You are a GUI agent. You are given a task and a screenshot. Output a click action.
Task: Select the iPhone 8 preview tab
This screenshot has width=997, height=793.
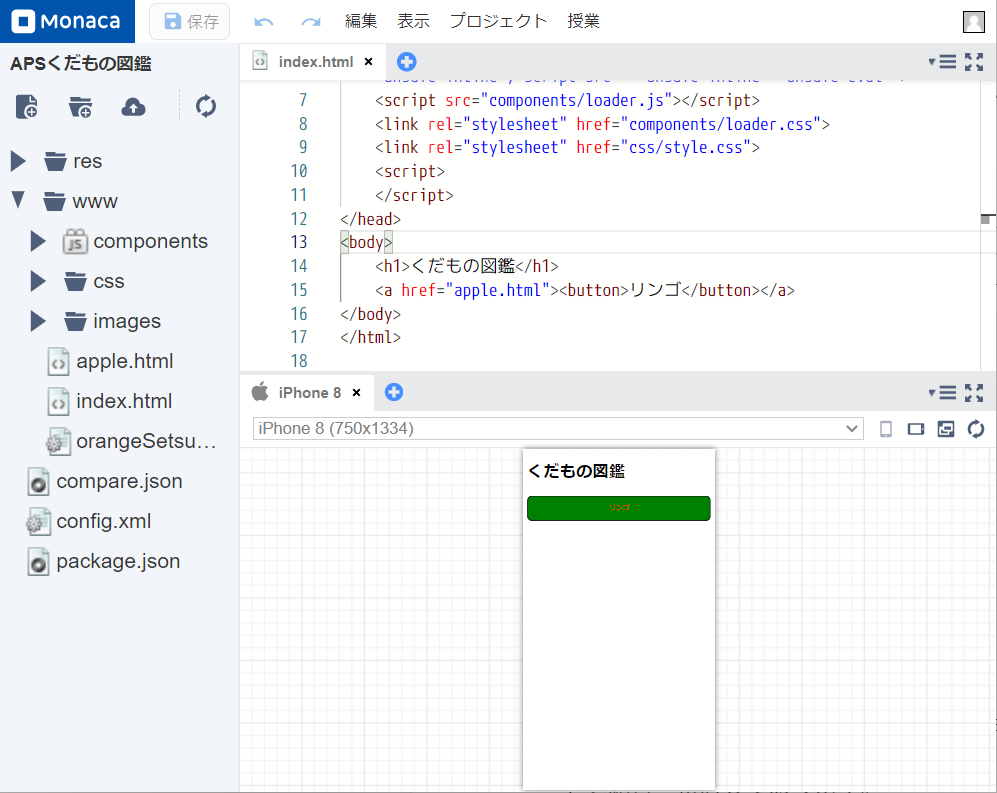coord(308,392)
